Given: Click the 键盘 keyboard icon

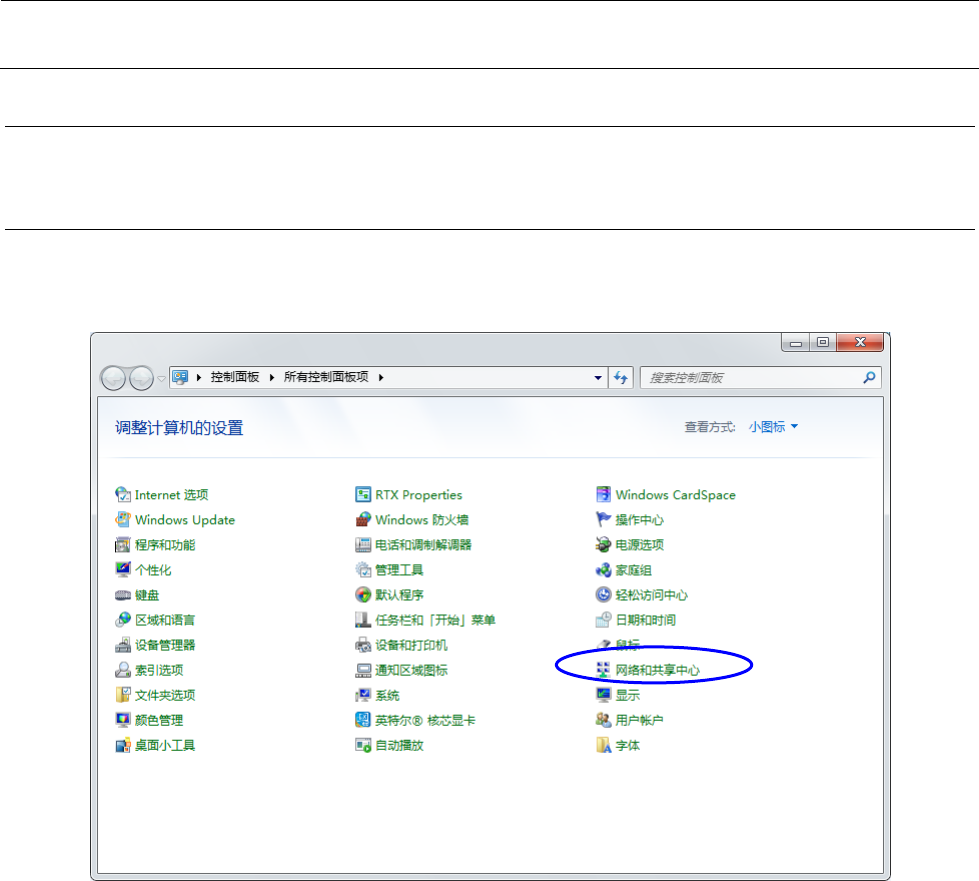Looking at the screenshot, I should (x=123, y=595).
